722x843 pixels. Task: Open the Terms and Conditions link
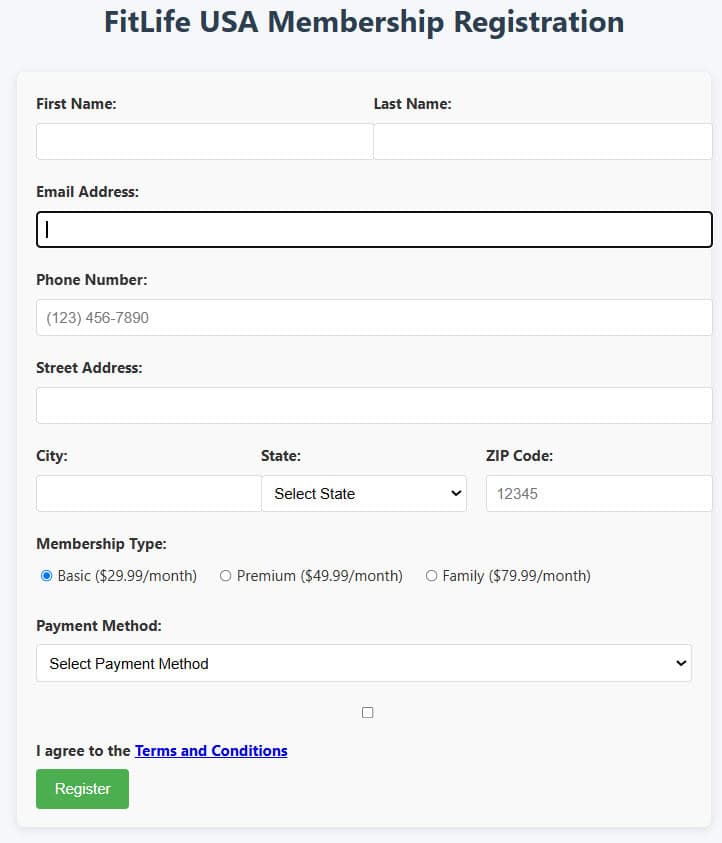(211, 751)
